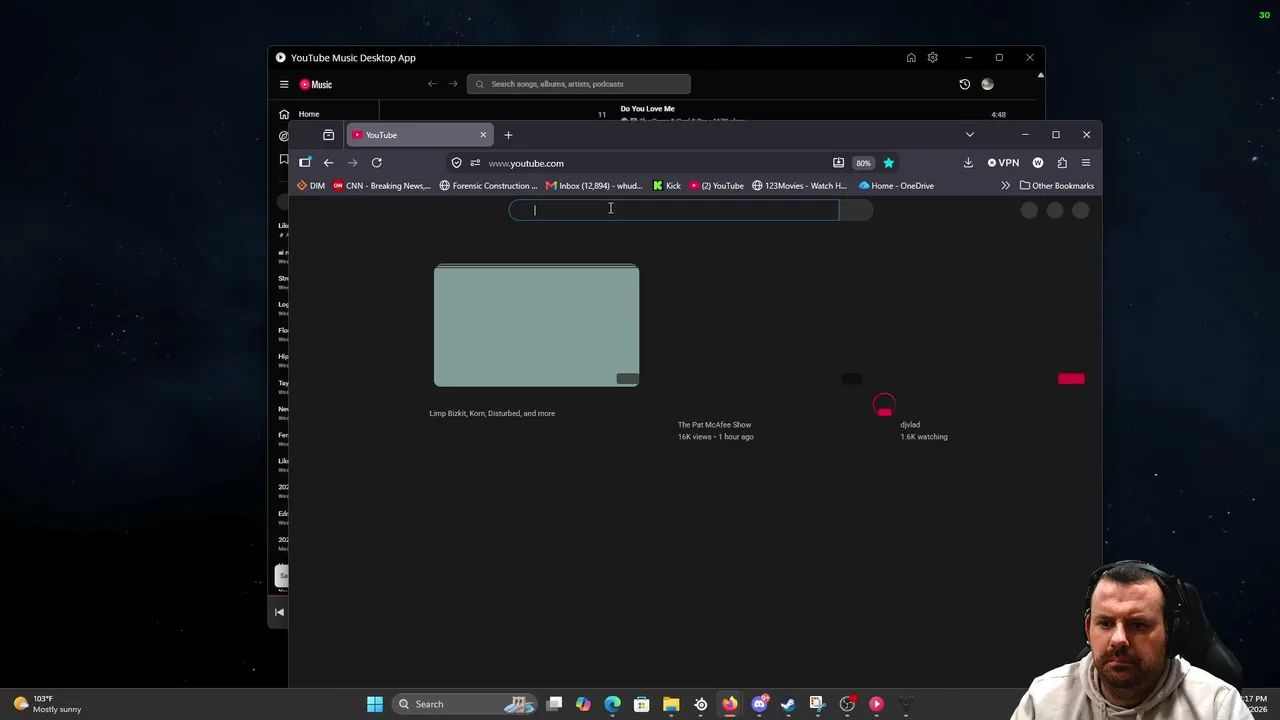Open site permissions icon in address bar
Screen dimensions: 1280x720
[x=475, y=163]
